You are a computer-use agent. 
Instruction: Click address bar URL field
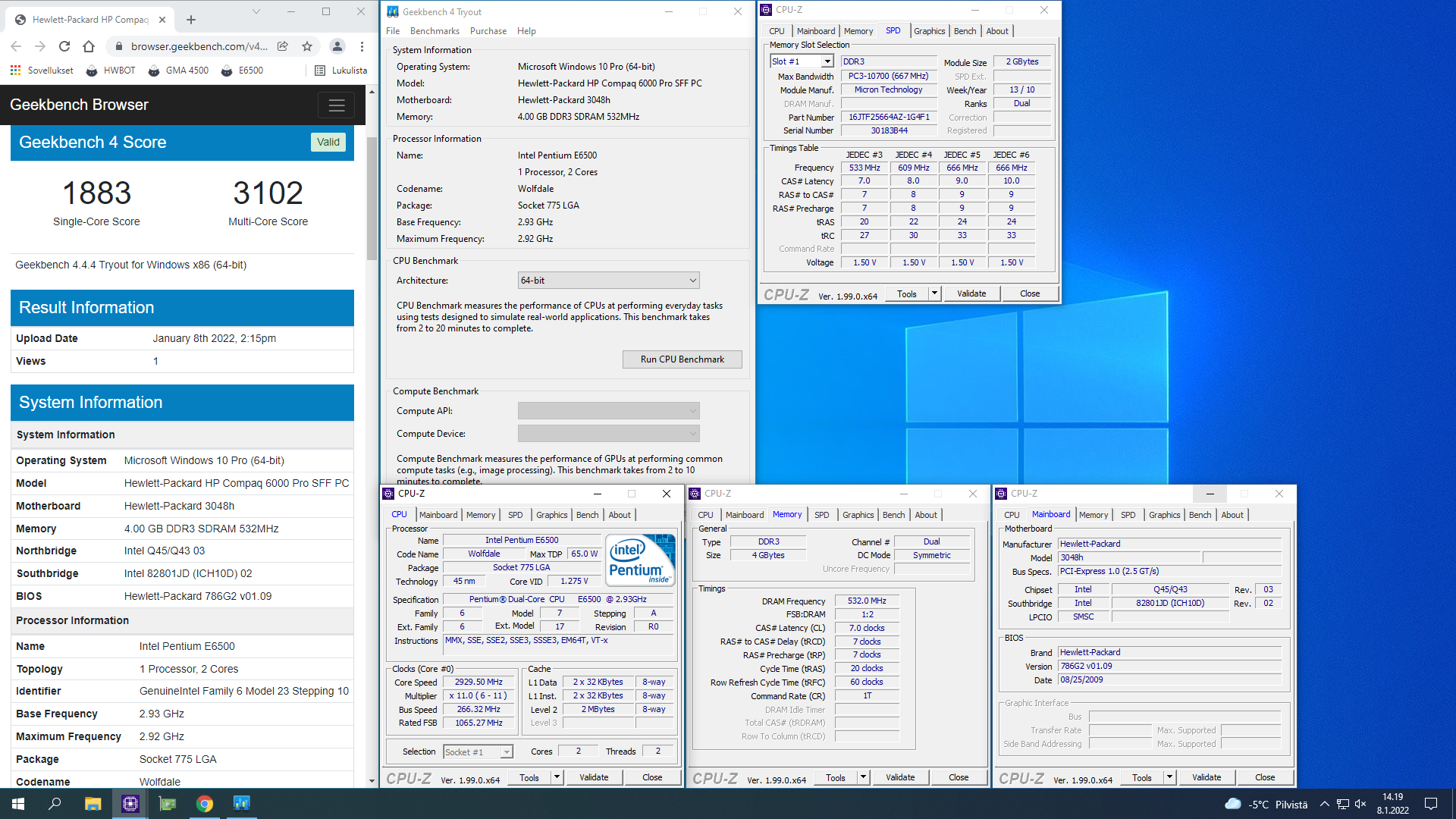click(199, 46)
